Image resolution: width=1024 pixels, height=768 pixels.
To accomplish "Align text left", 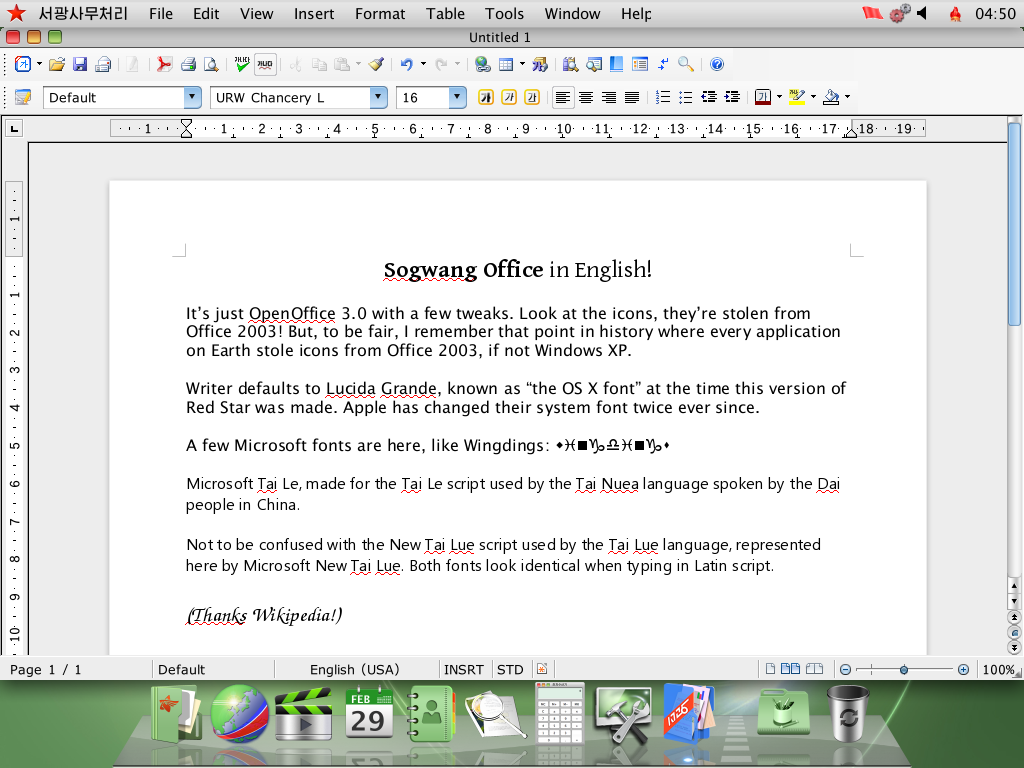I will point(562,97).
